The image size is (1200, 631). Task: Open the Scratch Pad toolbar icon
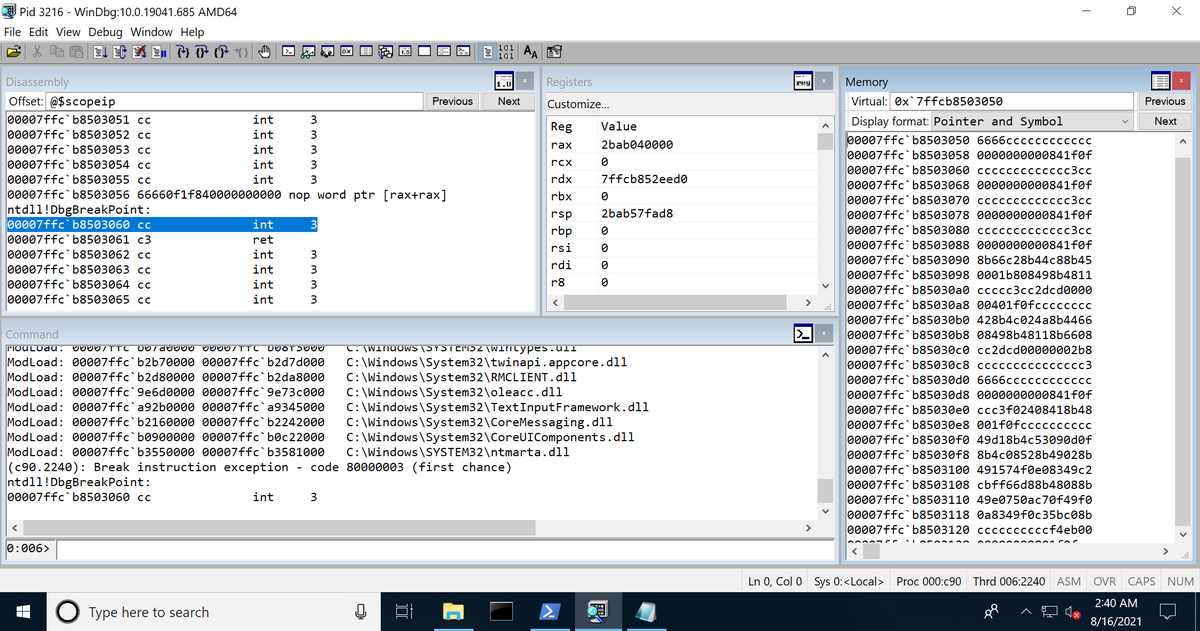(424, 51)
